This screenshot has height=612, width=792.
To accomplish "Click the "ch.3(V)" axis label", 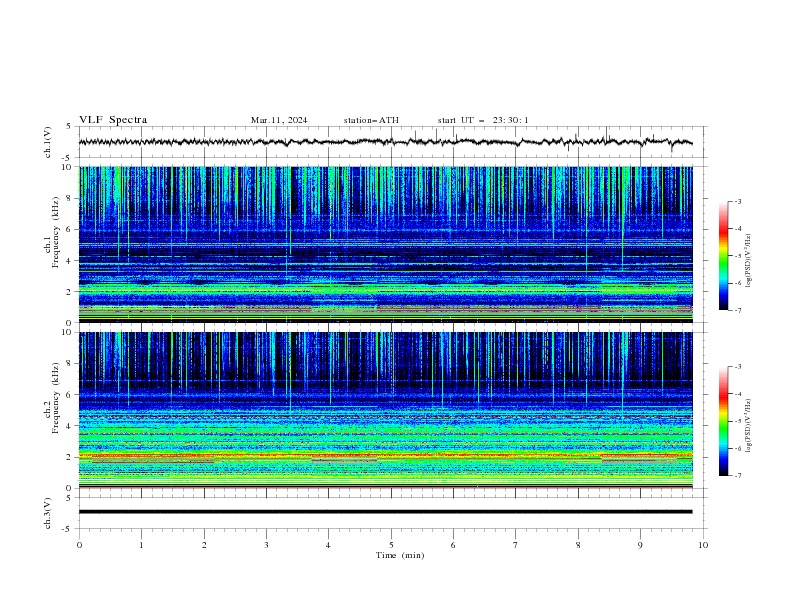I will [48, 513].
